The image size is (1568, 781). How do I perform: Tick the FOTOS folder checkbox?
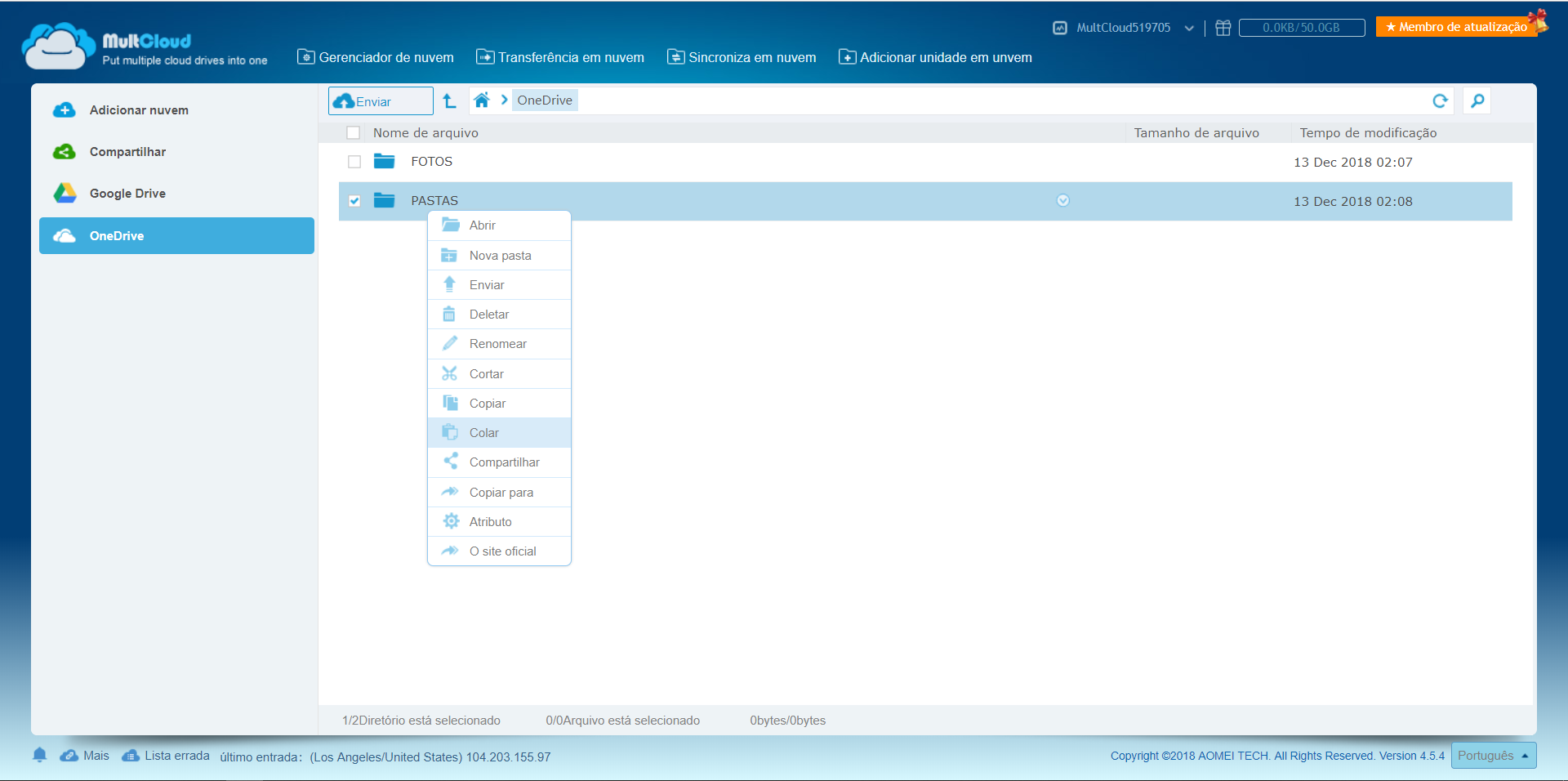pyautogui.click(x=354, y=162)
